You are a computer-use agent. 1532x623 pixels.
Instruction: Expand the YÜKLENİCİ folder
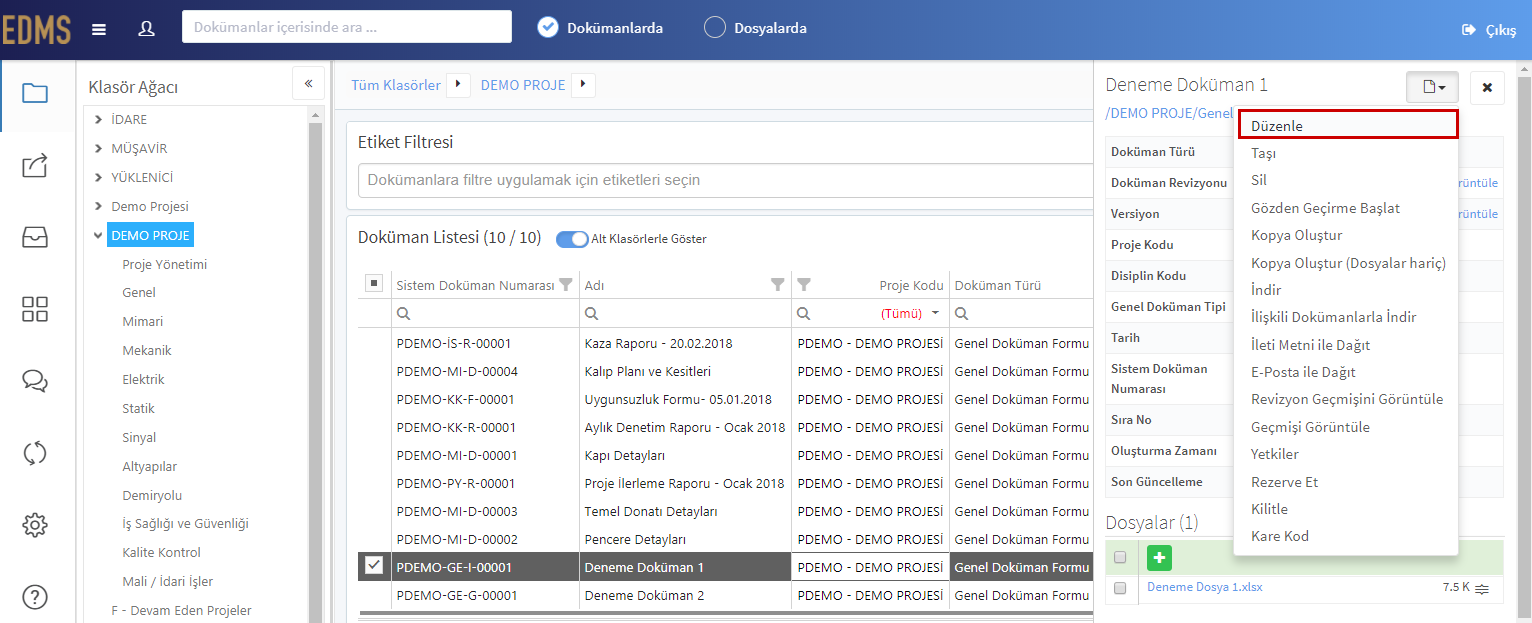(98, 178)
